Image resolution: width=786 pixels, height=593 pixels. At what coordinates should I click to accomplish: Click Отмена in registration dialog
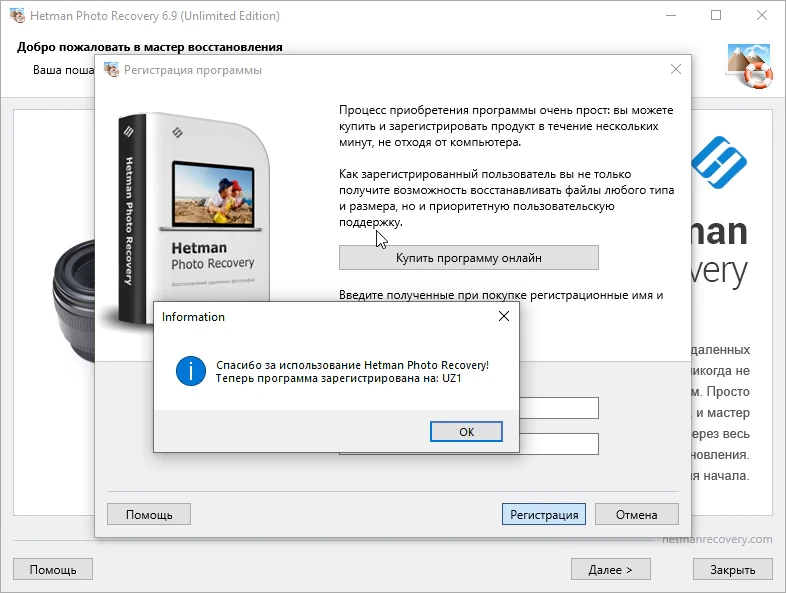[637, 514]
